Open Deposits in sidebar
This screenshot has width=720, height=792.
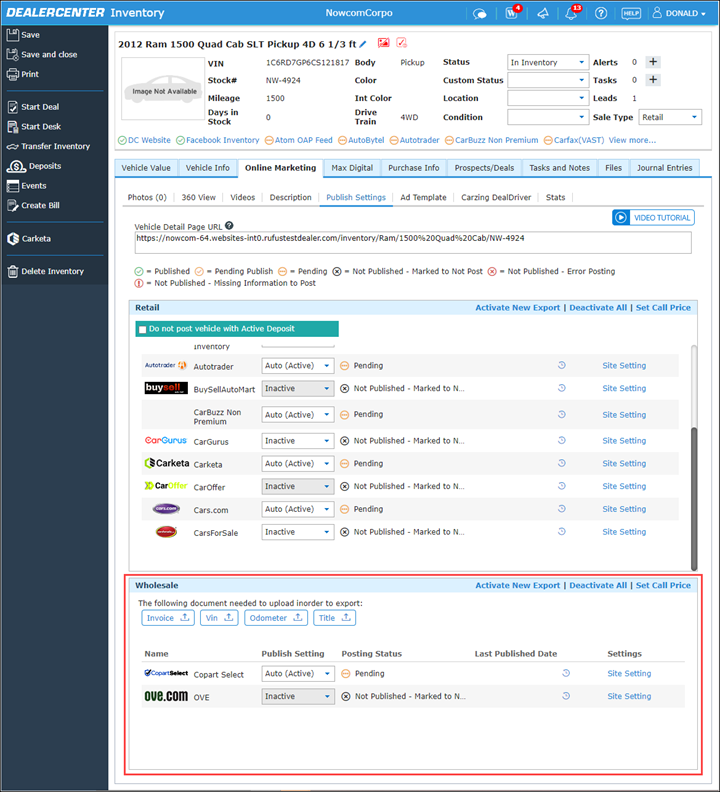pyautogui.click(x=34, y=166)
